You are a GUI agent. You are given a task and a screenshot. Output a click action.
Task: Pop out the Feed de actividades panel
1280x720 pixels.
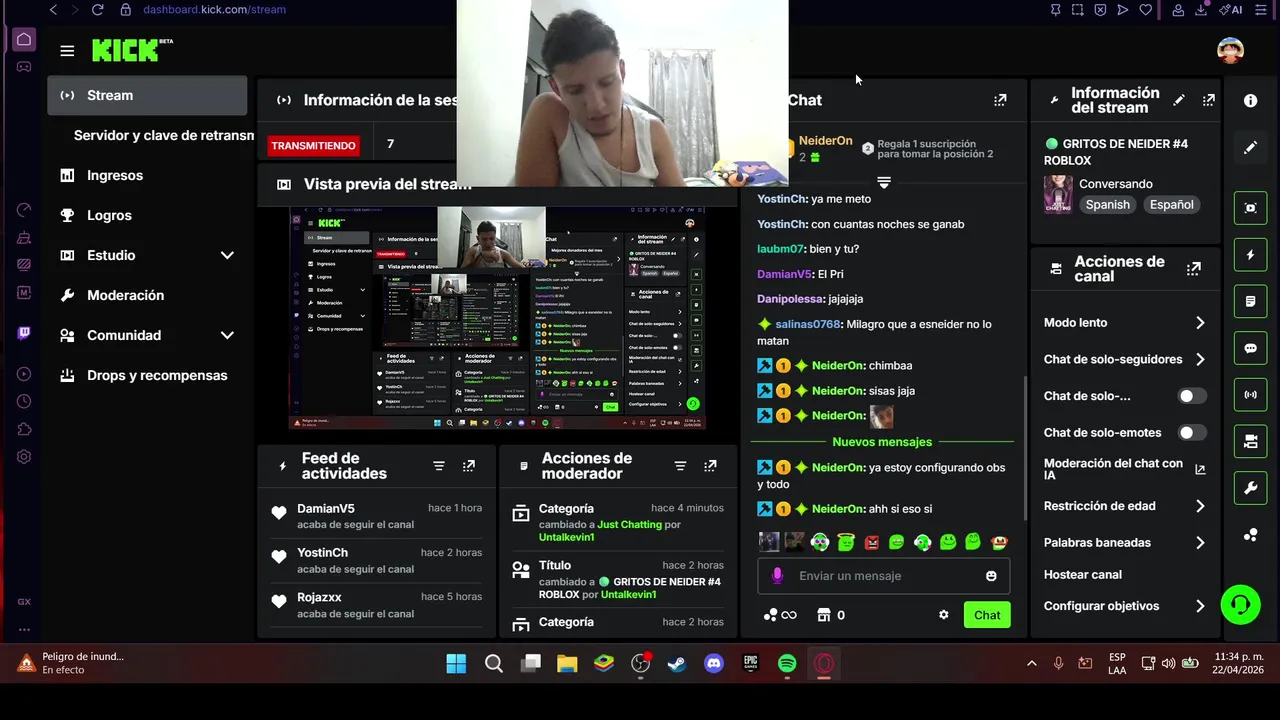pos(468,466)
